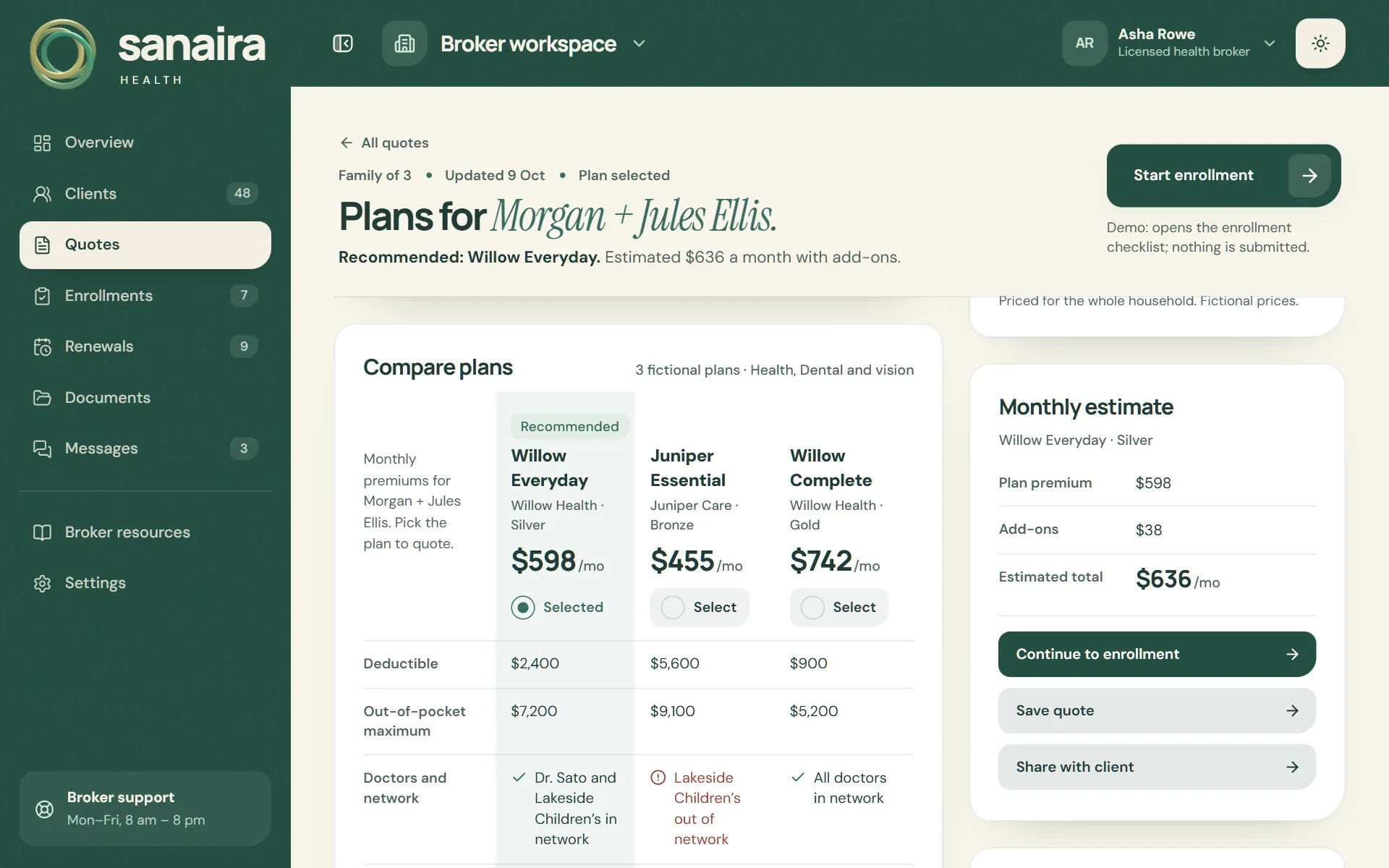
Task: Go back to All quotes
Action: pyautogui.click(x=384, y=142)
